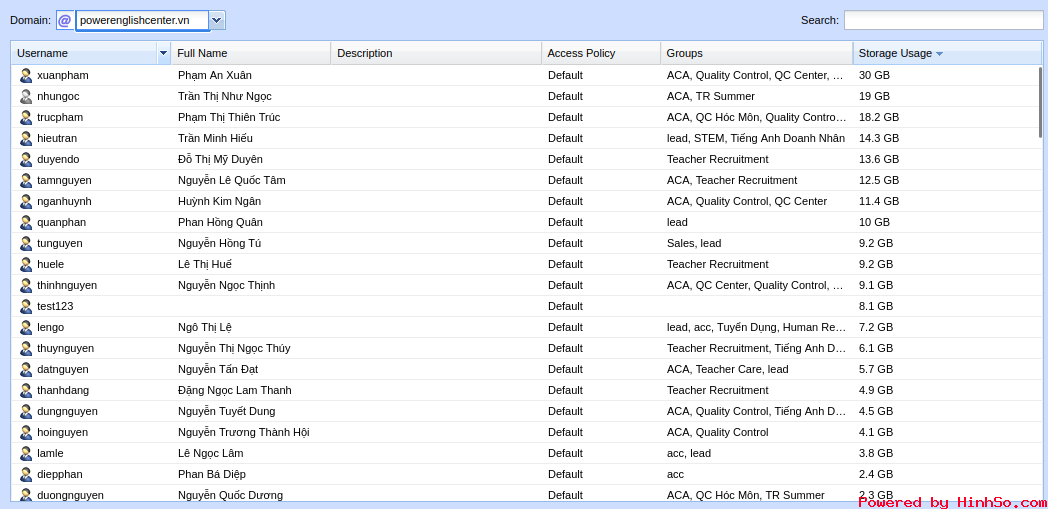Select the name Nguyễn Hồng Tú

pos(219,243)
